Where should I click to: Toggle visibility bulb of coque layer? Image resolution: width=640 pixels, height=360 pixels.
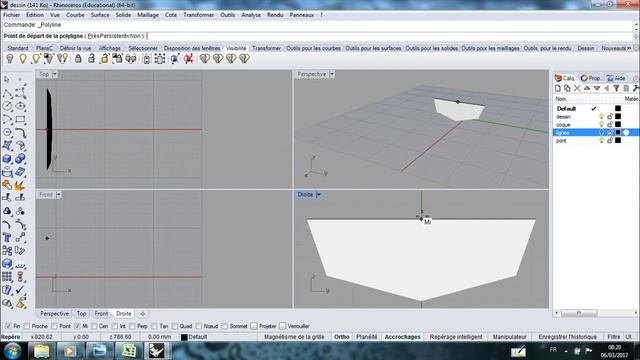601,124
